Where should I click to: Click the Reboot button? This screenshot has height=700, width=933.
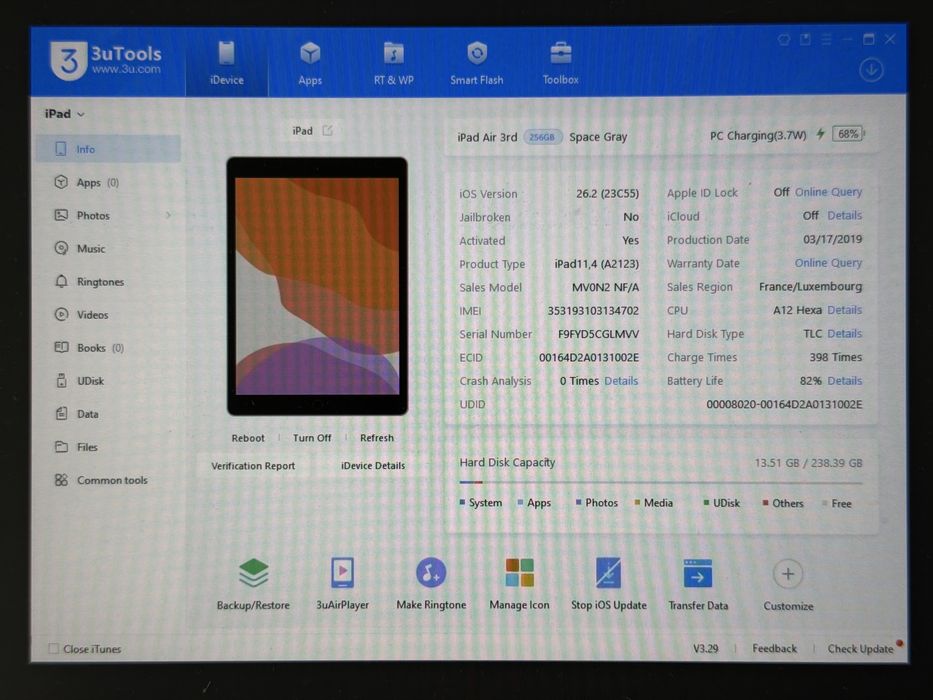[x=248, y=438]
